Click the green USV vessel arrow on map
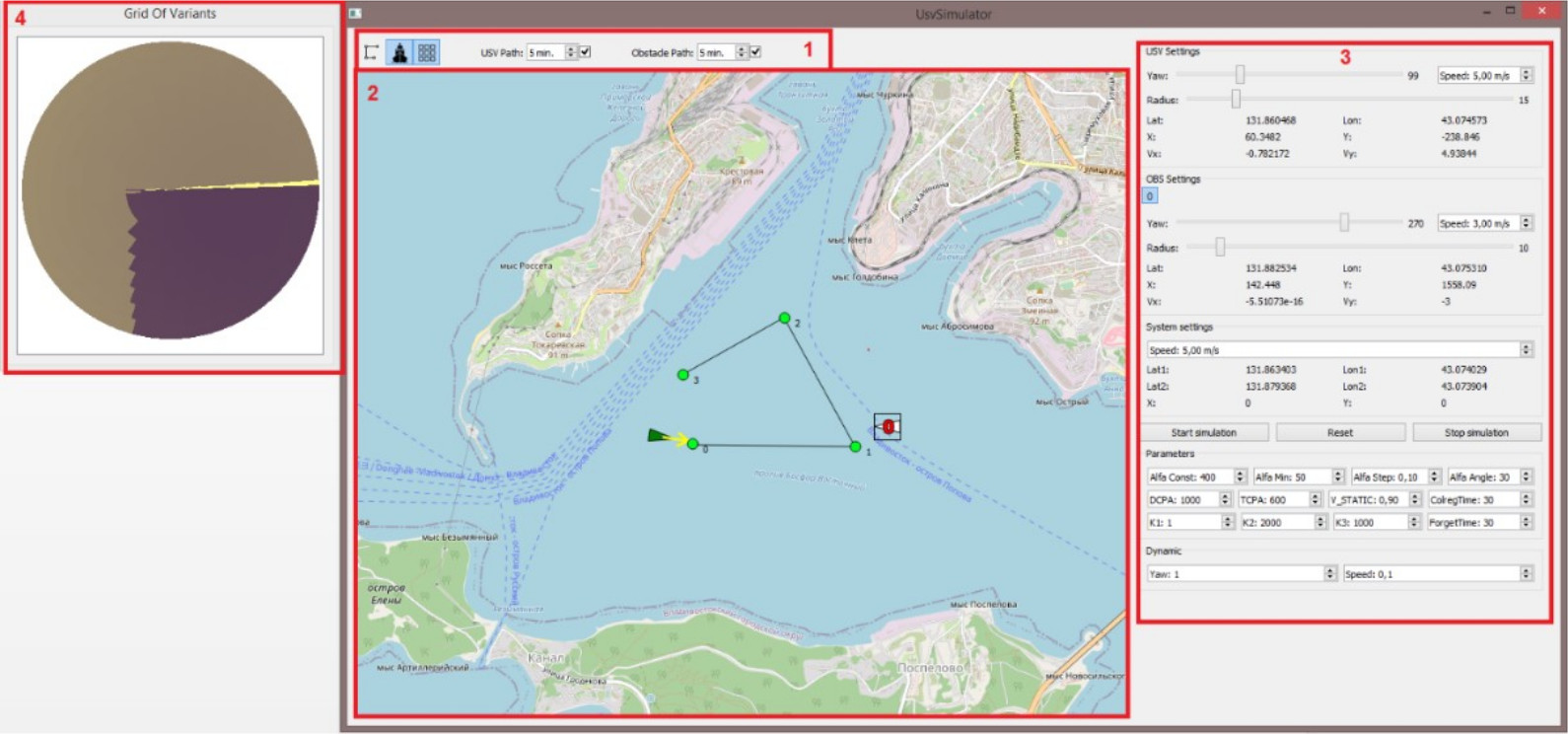The image size is (1568, 734). [659, 436]
